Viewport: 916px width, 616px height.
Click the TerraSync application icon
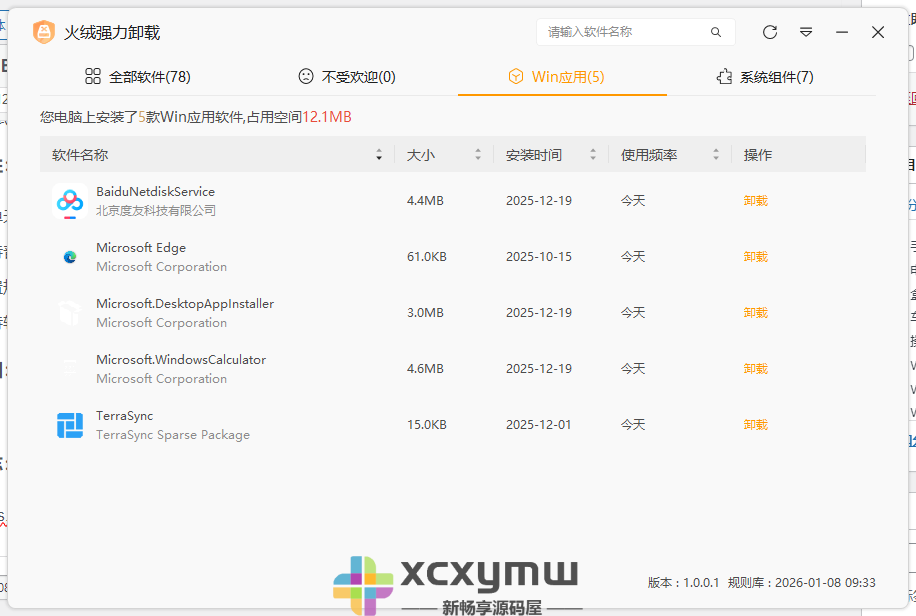[68, 424]
